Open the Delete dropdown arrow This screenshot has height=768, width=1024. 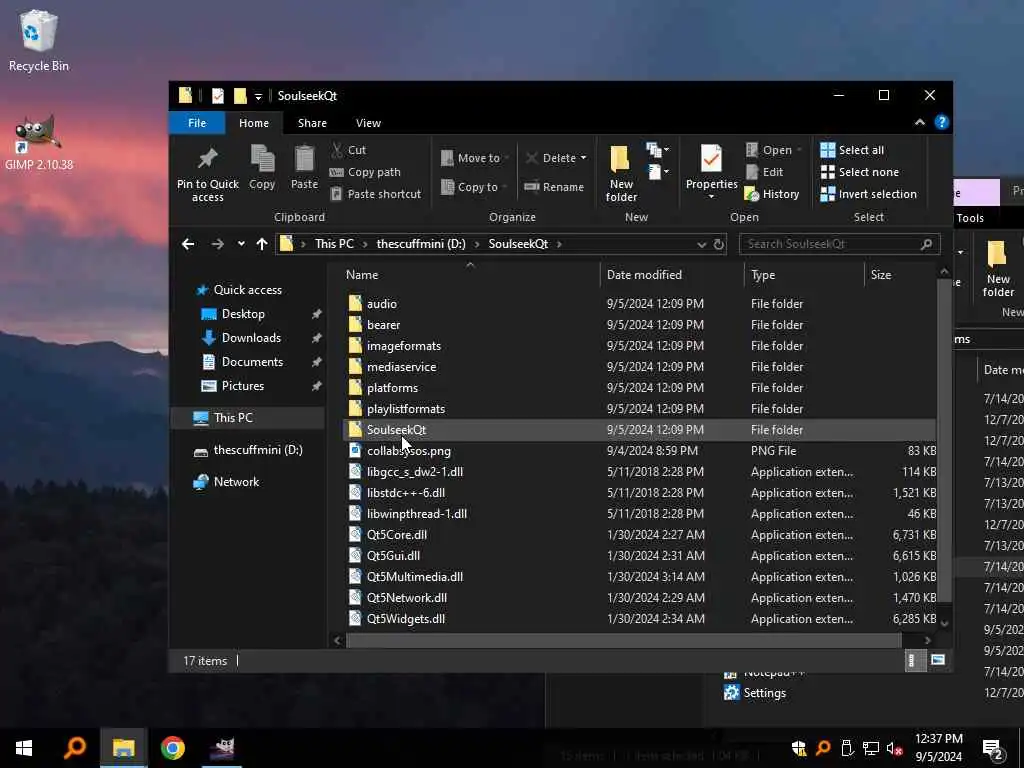click(x=583, y=158)
